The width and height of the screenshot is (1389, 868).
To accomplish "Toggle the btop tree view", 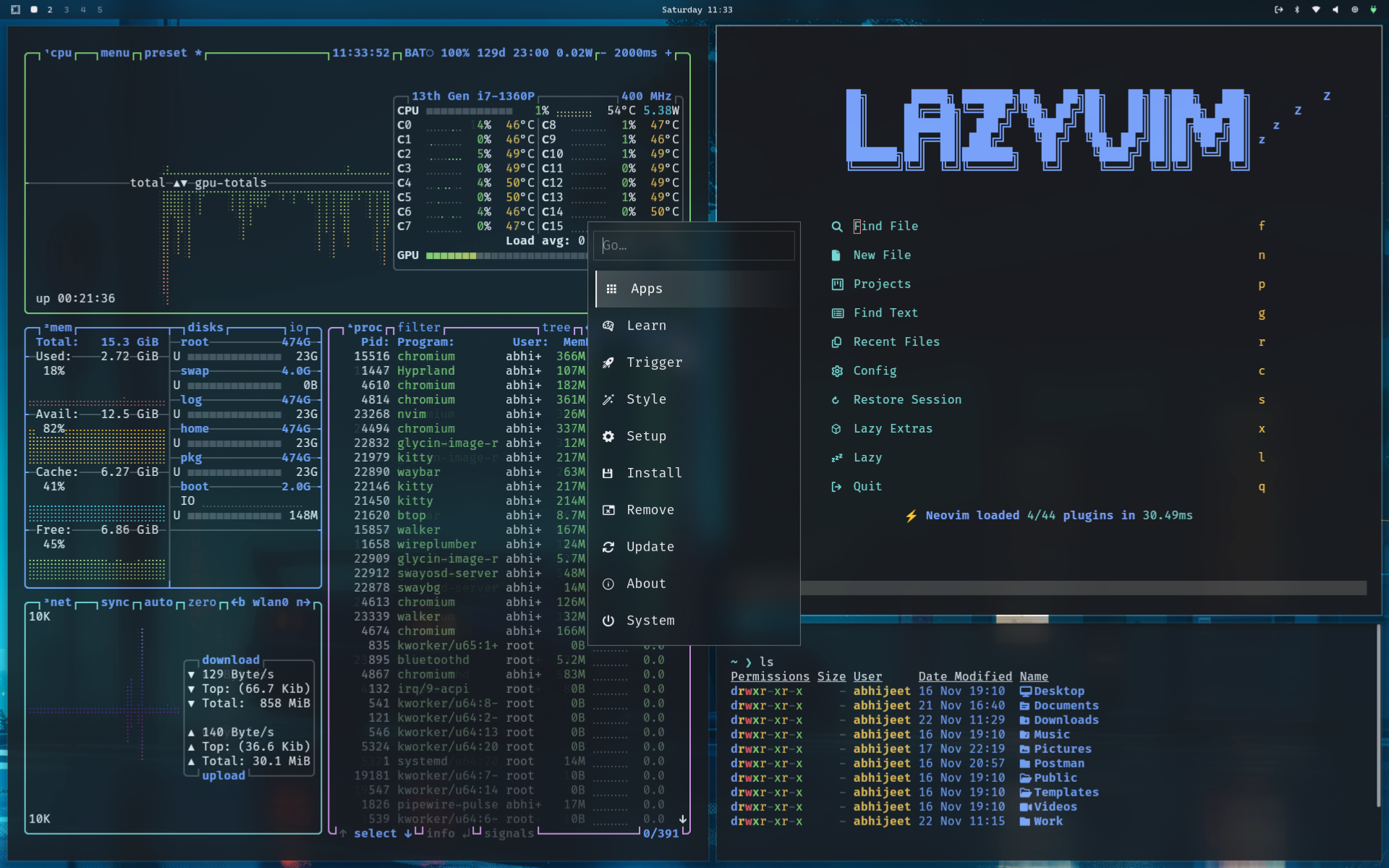I will point(556,328).
